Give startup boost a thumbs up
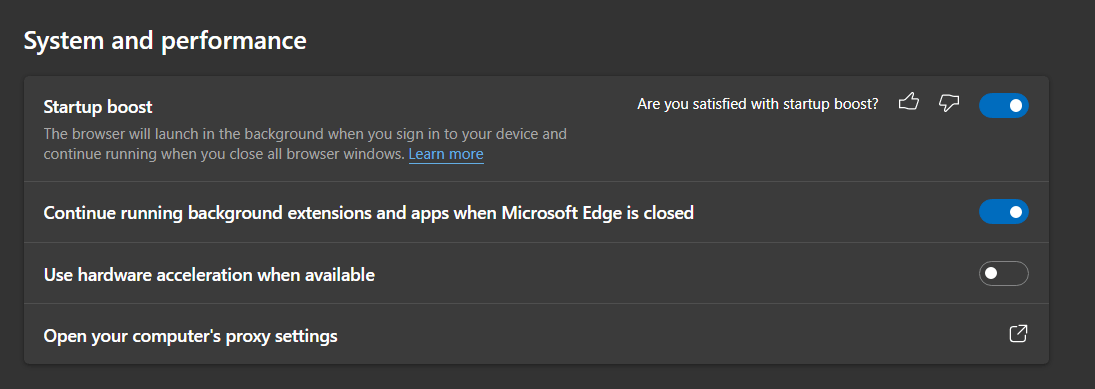This screenshot has height=389, width=1095. [x=909, y=102]
